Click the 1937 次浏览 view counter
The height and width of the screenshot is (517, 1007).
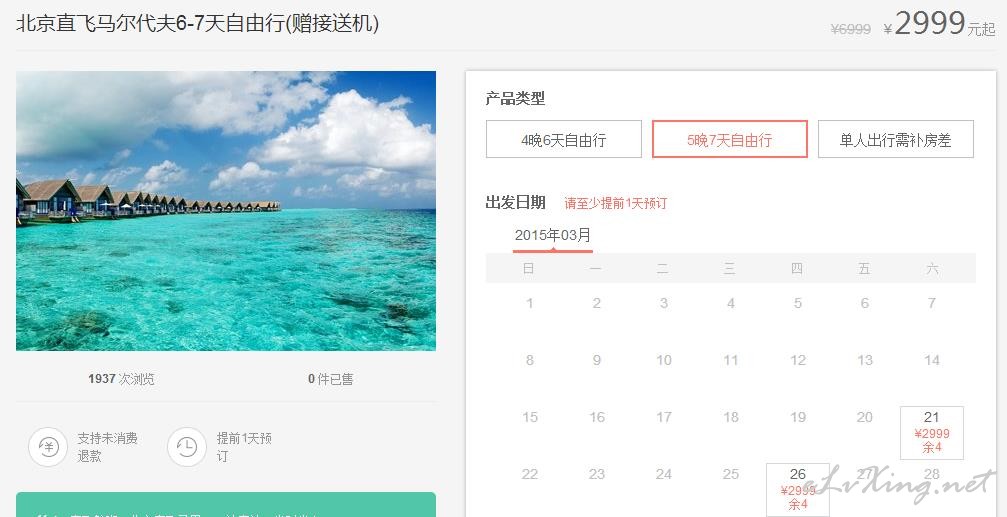coord(121,379)
